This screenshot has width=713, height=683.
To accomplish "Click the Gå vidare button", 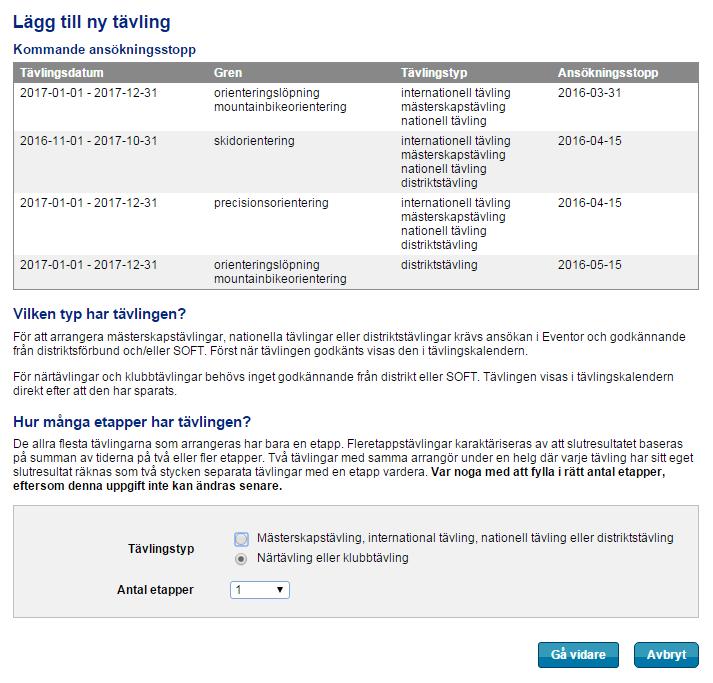I will (578, 654).
